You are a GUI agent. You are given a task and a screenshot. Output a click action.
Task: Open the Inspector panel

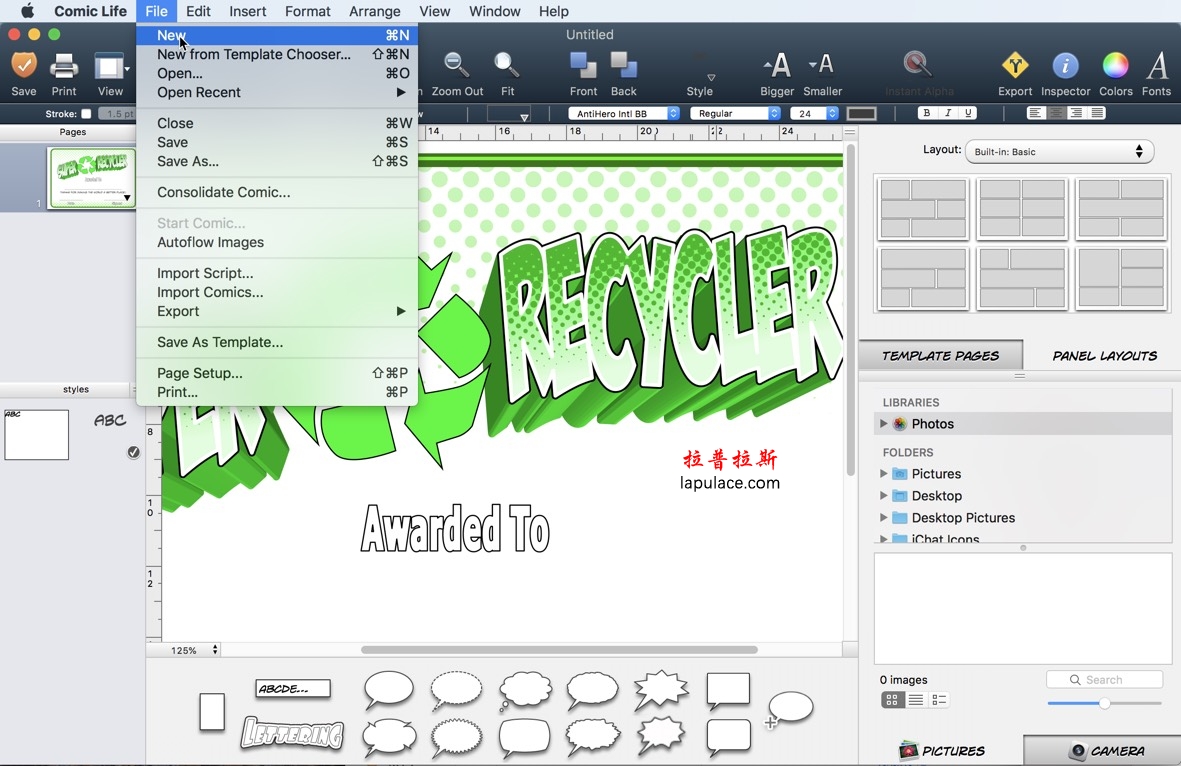(x=1065, y=66)
